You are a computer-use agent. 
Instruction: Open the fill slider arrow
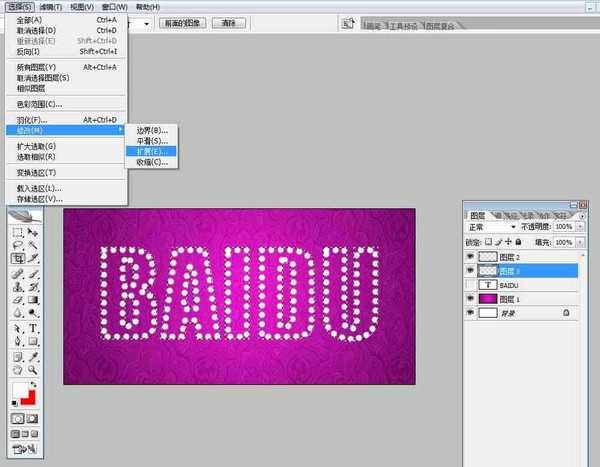(x=580, y=242)
